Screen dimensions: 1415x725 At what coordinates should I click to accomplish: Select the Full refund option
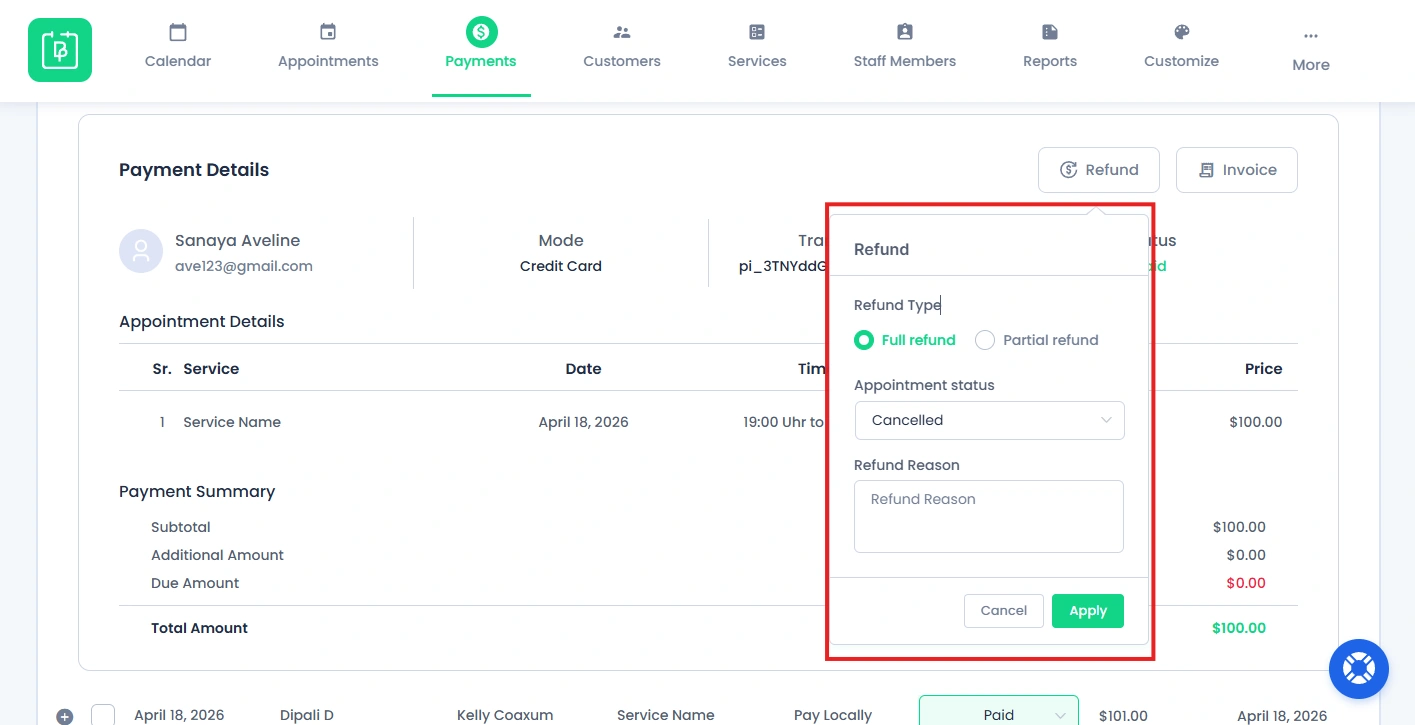905,340
